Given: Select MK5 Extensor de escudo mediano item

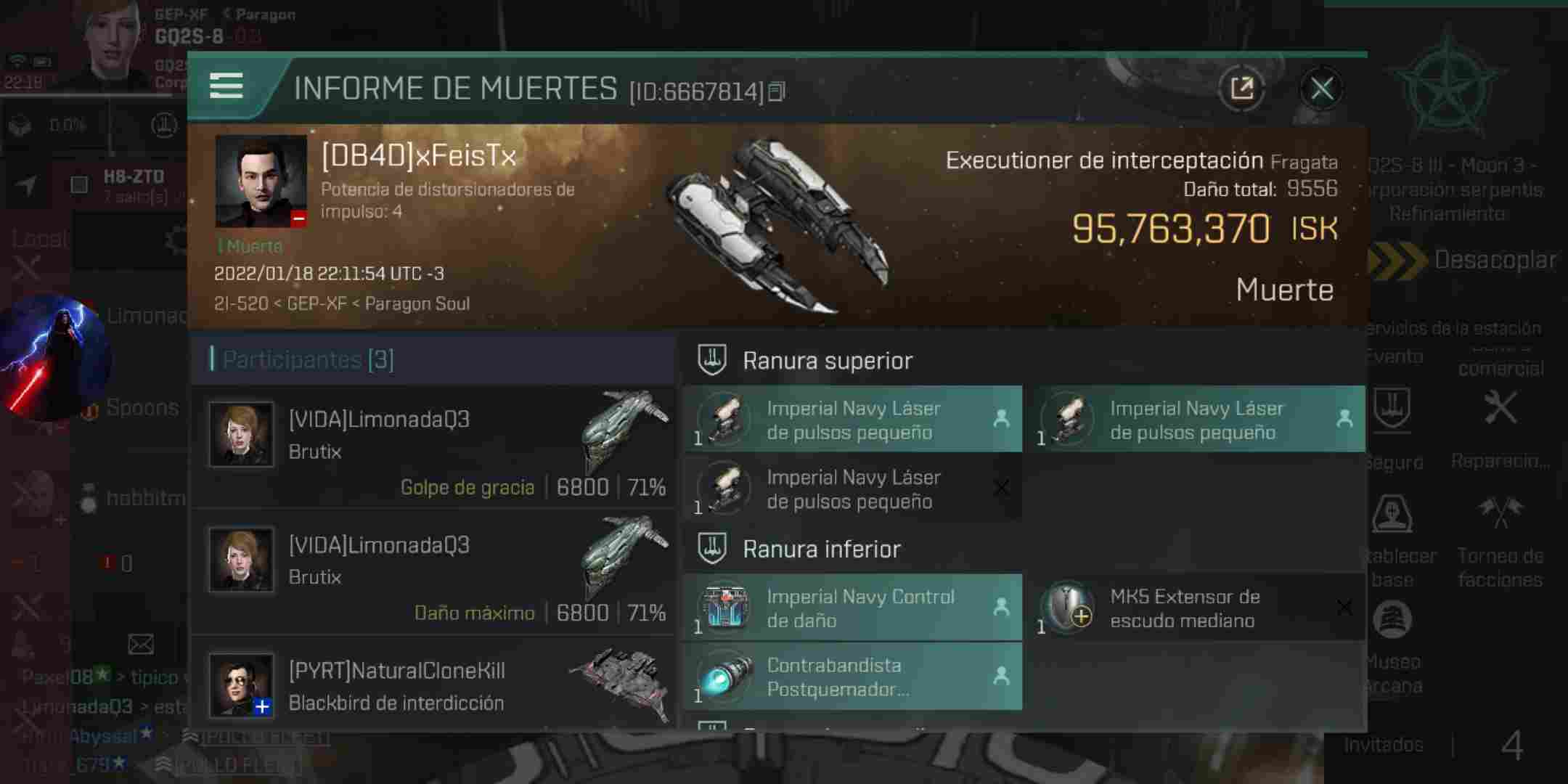Looking at the screenshot, I should pos(1196,608).
